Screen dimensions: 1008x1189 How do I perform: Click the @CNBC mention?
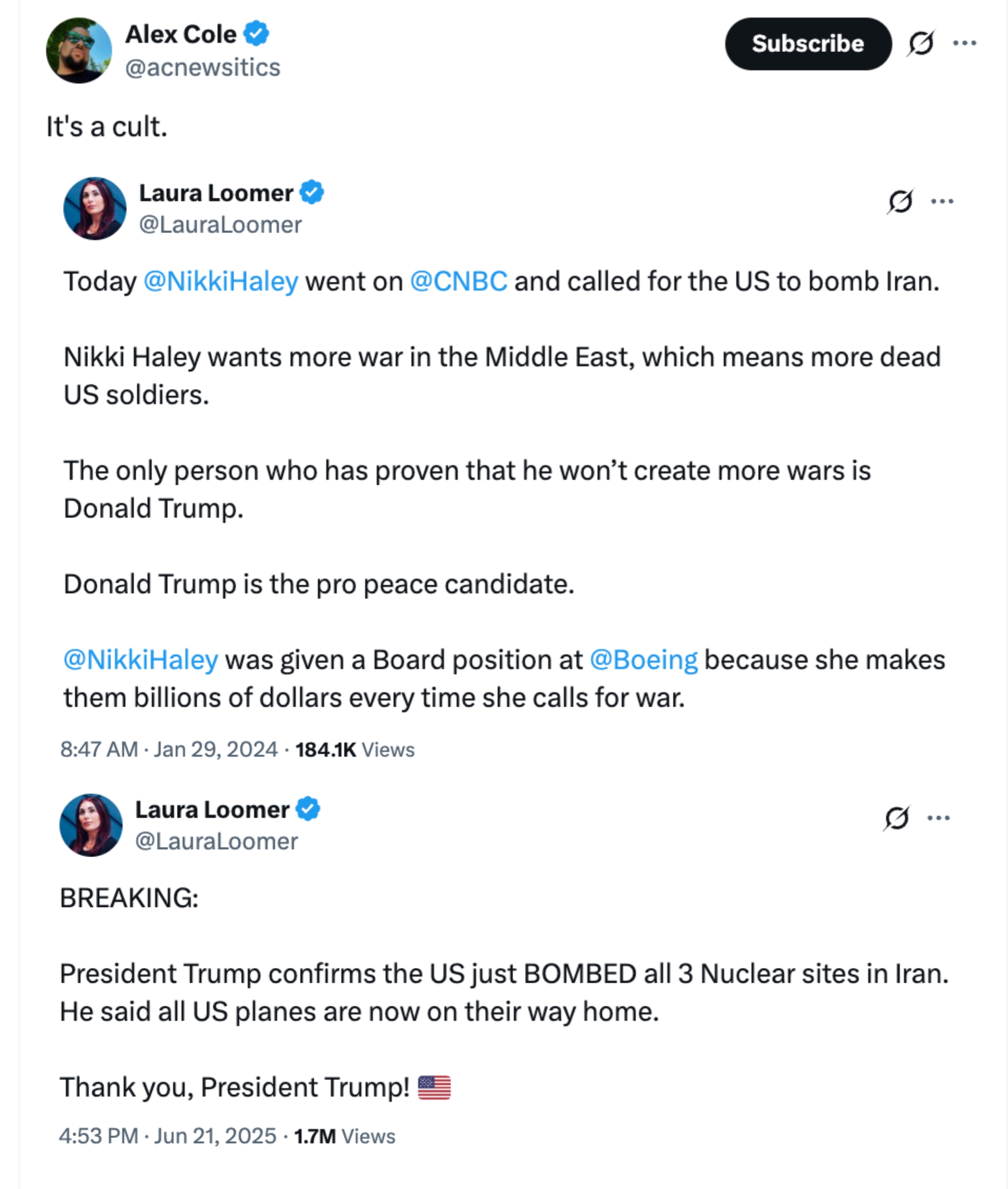point(458,280)
